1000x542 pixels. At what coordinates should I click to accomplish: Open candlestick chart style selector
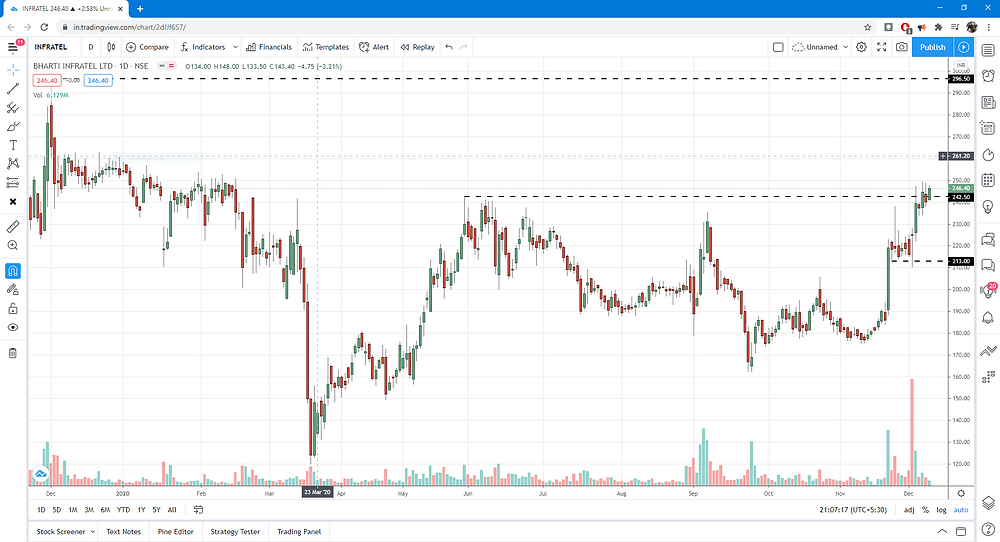[x=111, y=47]
